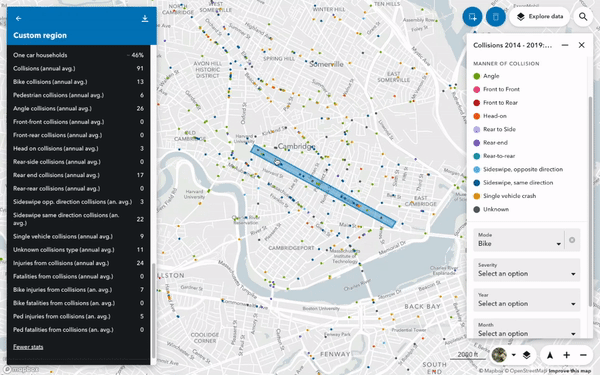Close the Collisions 2014 - 2019 panel

(582, 45)
